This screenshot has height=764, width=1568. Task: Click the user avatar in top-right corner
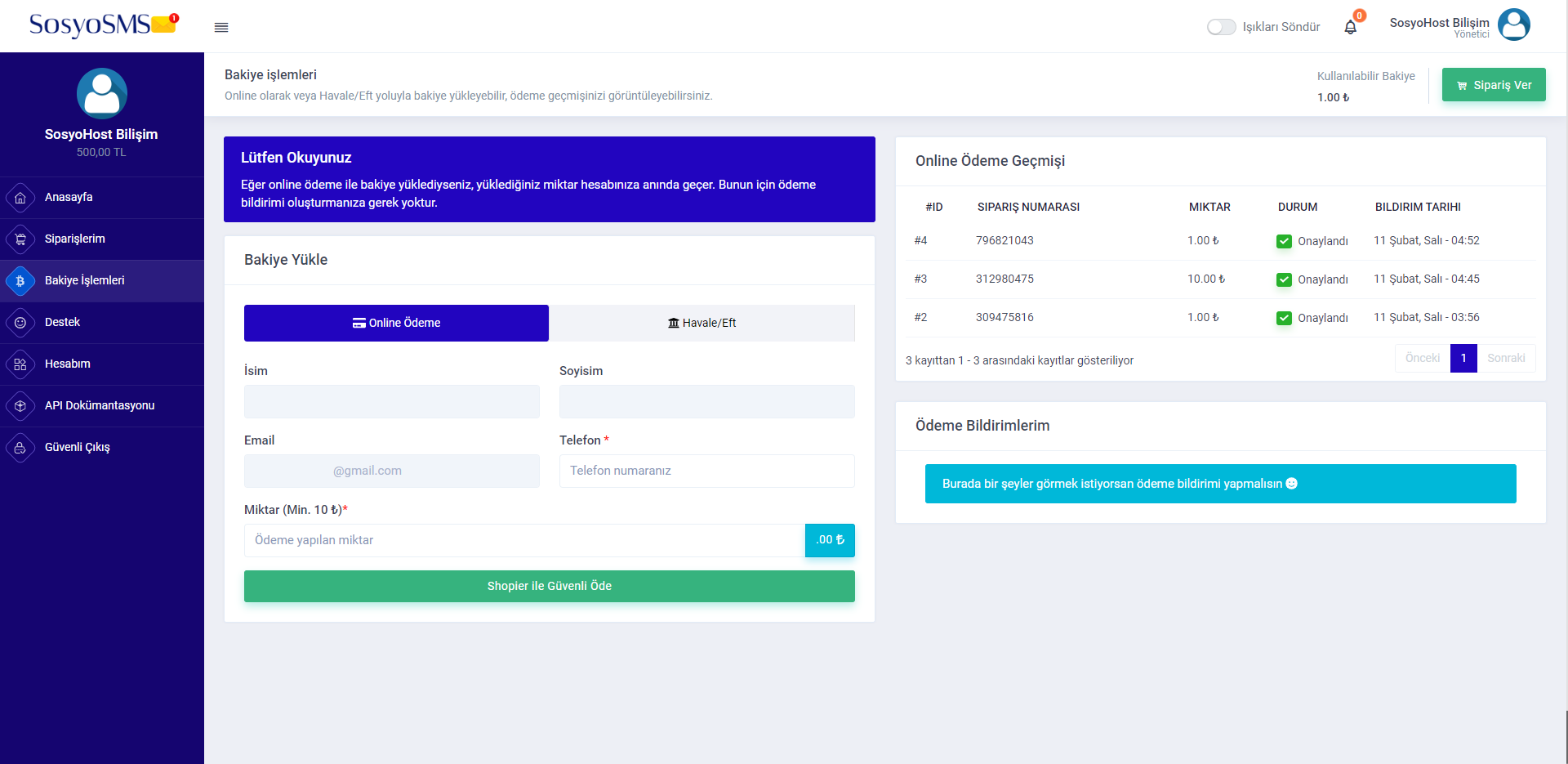1513,25
